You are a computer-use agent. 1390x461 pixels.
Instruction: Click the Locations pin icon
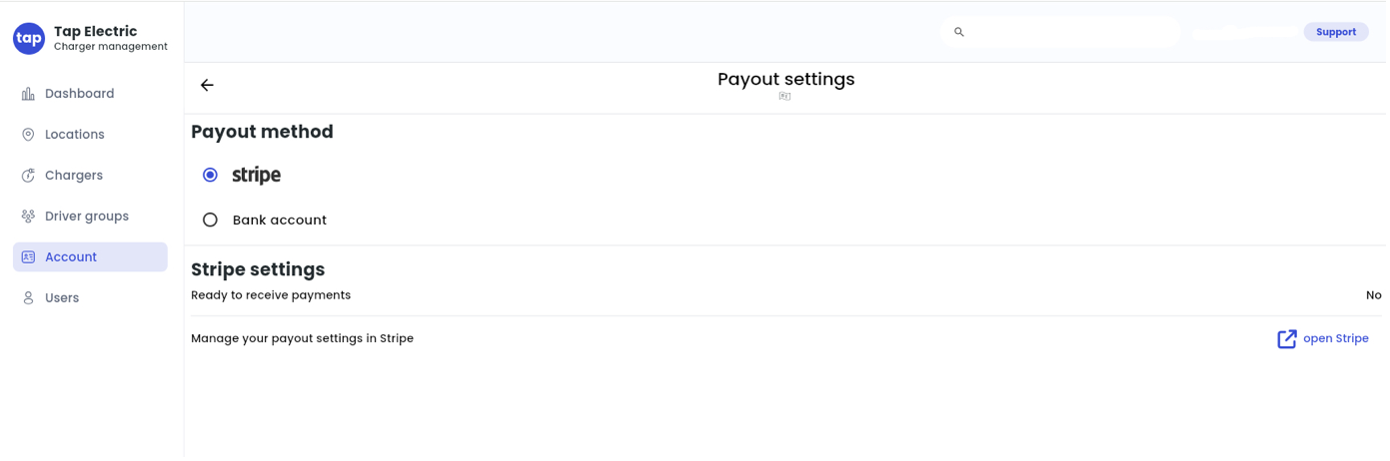(x=28, y=135)
